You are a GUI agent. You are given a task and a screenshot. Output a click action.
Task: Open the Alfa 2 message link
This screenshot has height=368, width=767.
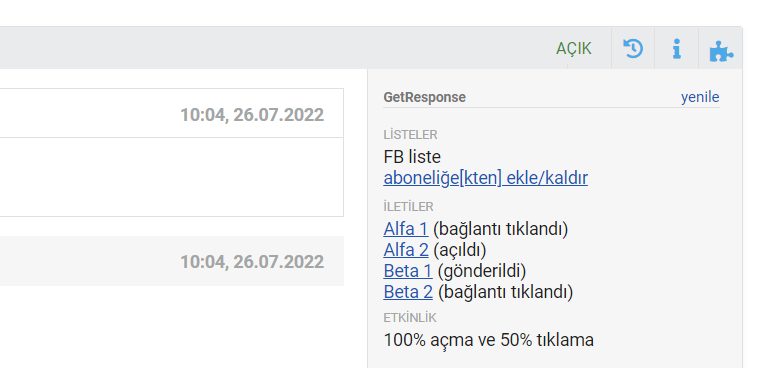[406, 250]
